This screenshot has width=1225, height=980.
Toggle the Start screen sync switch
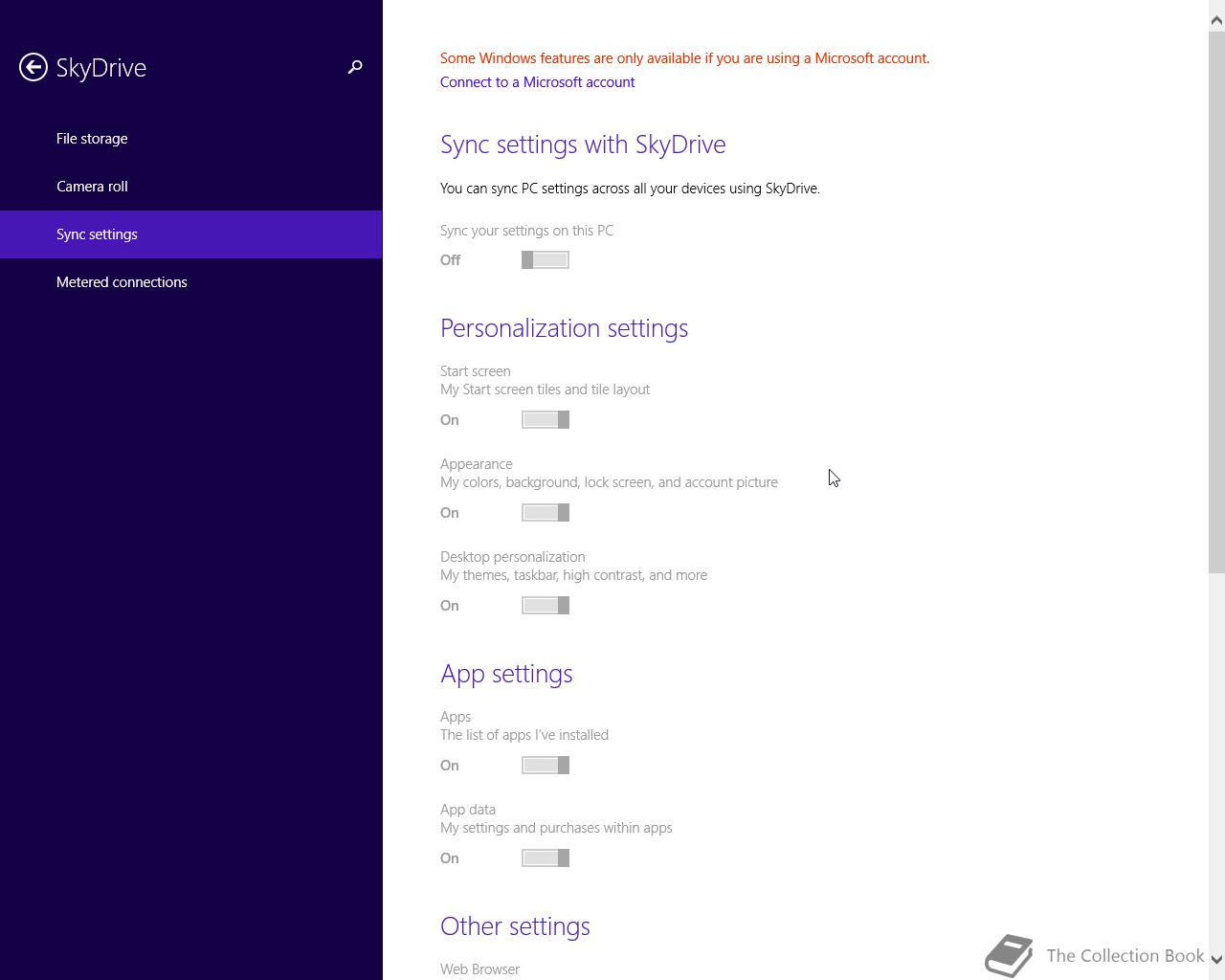[546, 420]
